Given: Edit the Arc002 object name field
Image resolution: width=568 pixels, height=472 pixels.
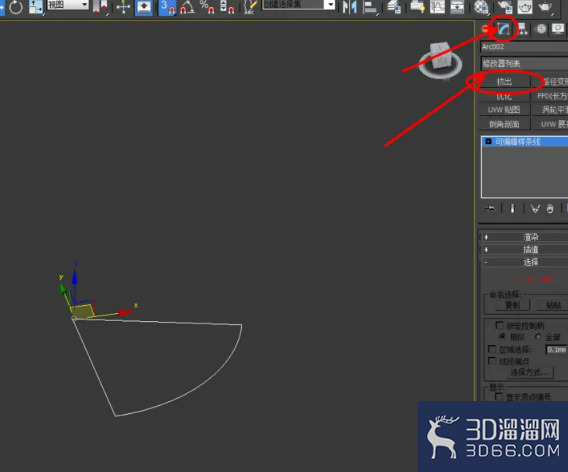Looking at the screenshot, I should click(x=524, y=47).
